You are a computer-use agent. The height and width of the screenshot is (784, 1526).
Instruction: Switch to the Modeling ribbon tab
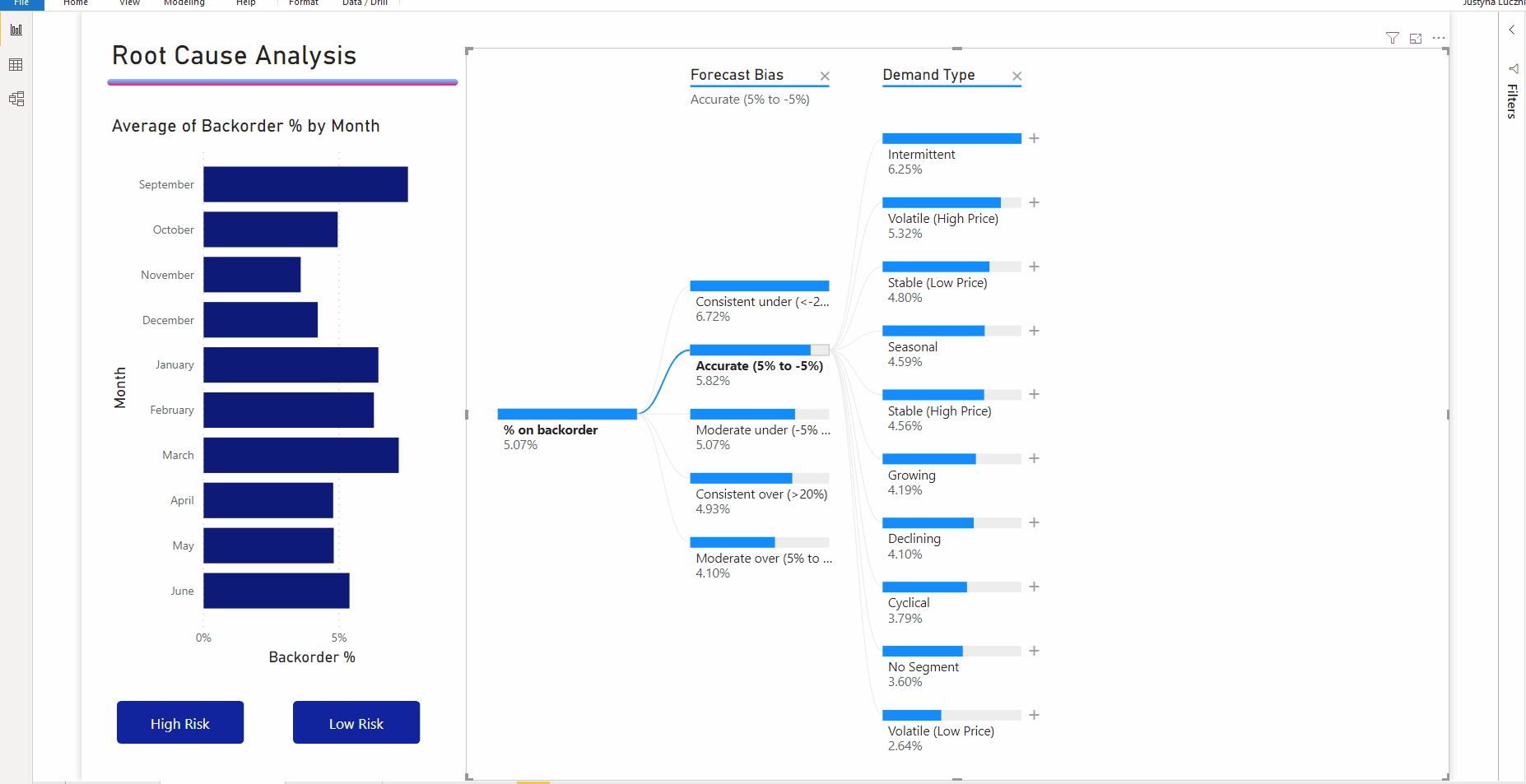(184, 3)
